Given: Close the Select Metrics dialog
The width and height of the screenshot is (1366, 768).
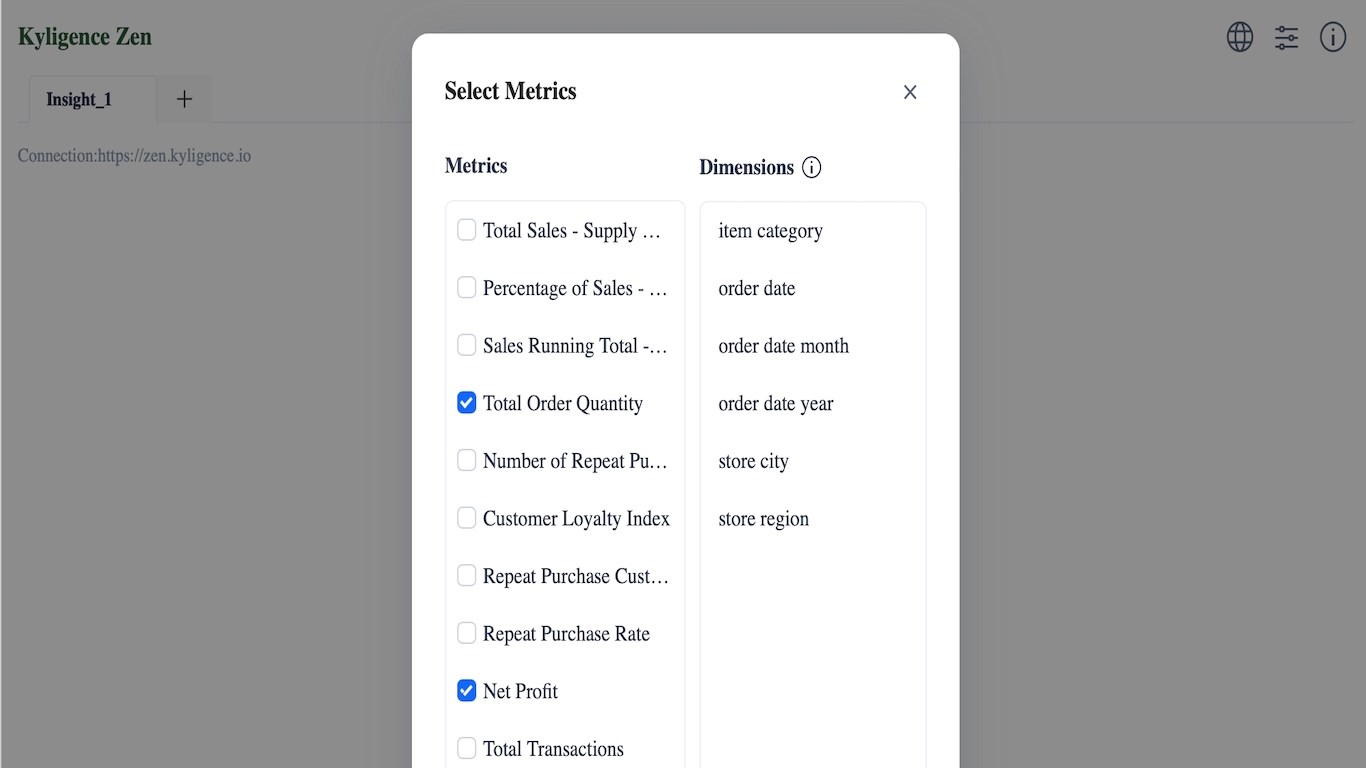Looking at the screenshot, I should click(x=910, y=92).
